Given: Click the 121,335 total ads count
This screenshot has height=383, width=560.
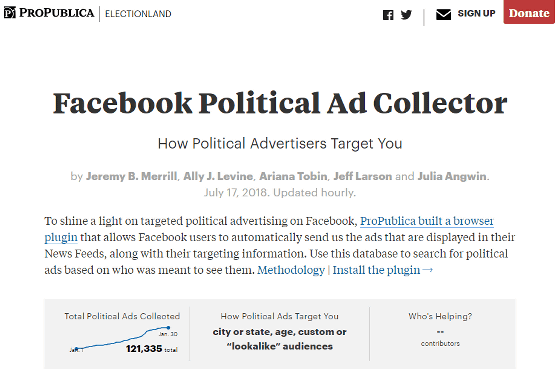Looking at the screenshot, I should [x=144, y=349].
